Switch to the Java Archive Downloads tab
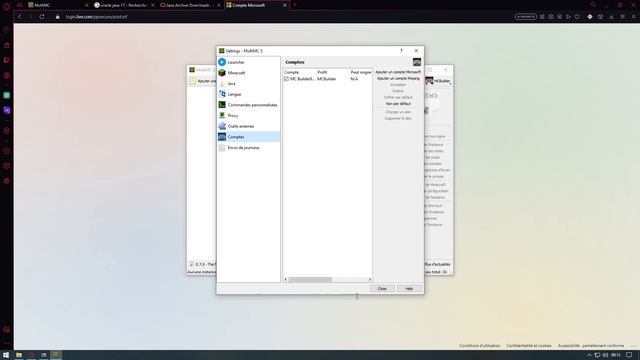 (190, 5)
